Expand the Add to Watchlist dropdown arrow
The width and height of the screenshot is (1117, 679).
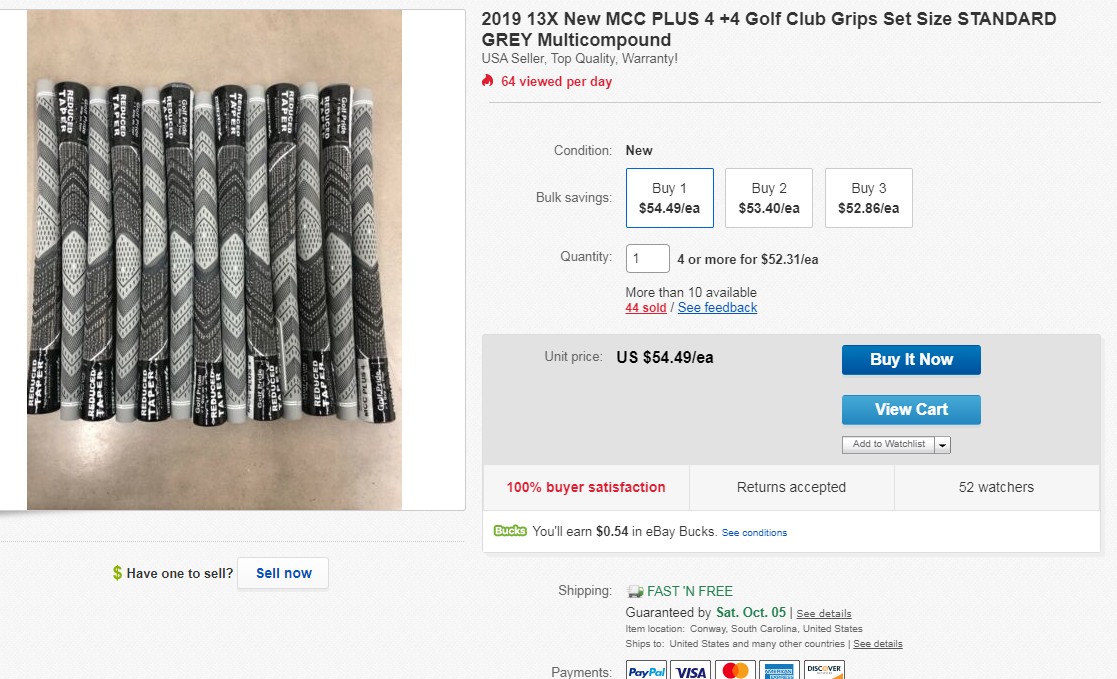943,445
